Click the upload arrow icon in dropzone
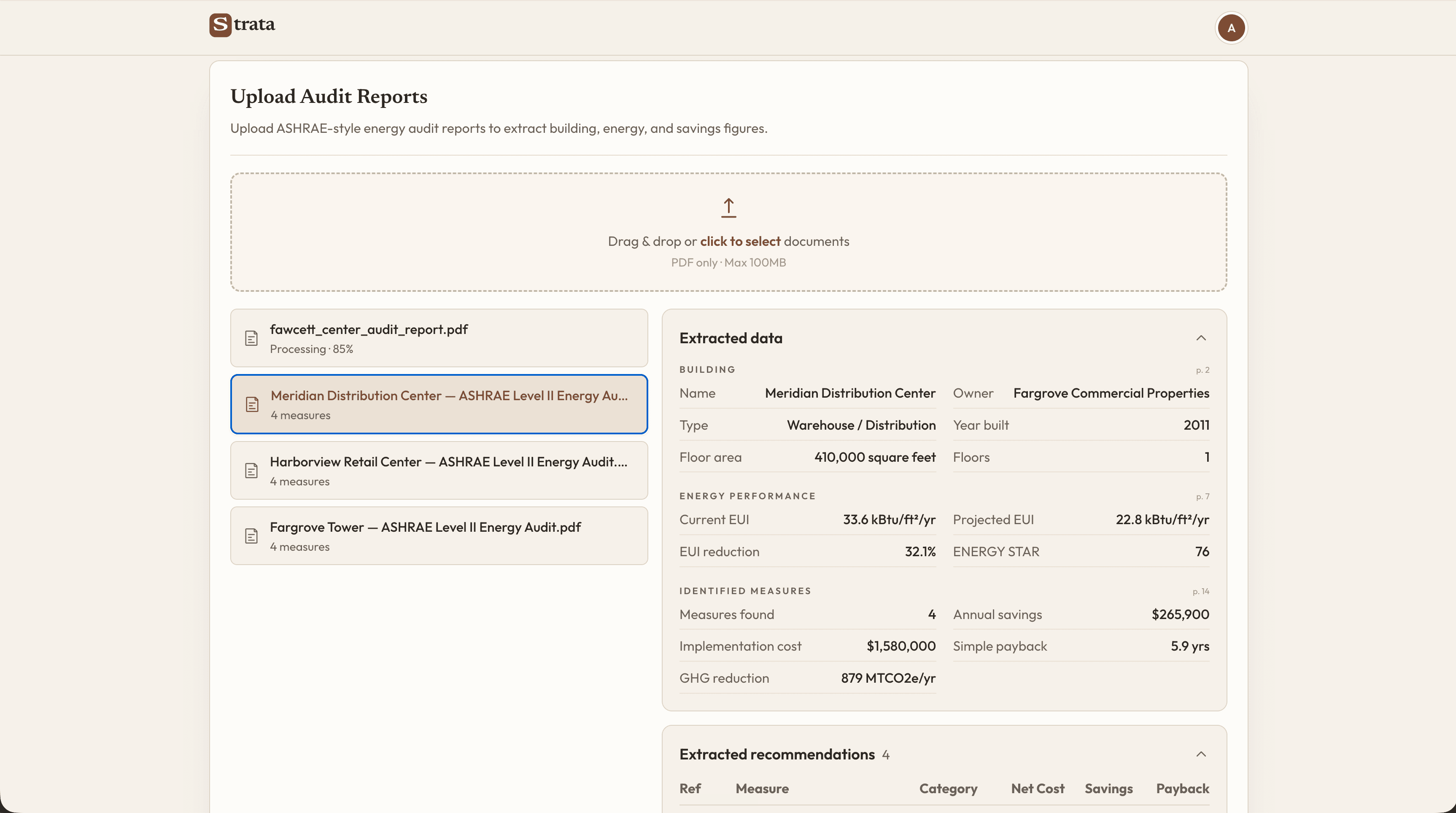The height and width of the screenshot is (813, 1456). point(728,208)
